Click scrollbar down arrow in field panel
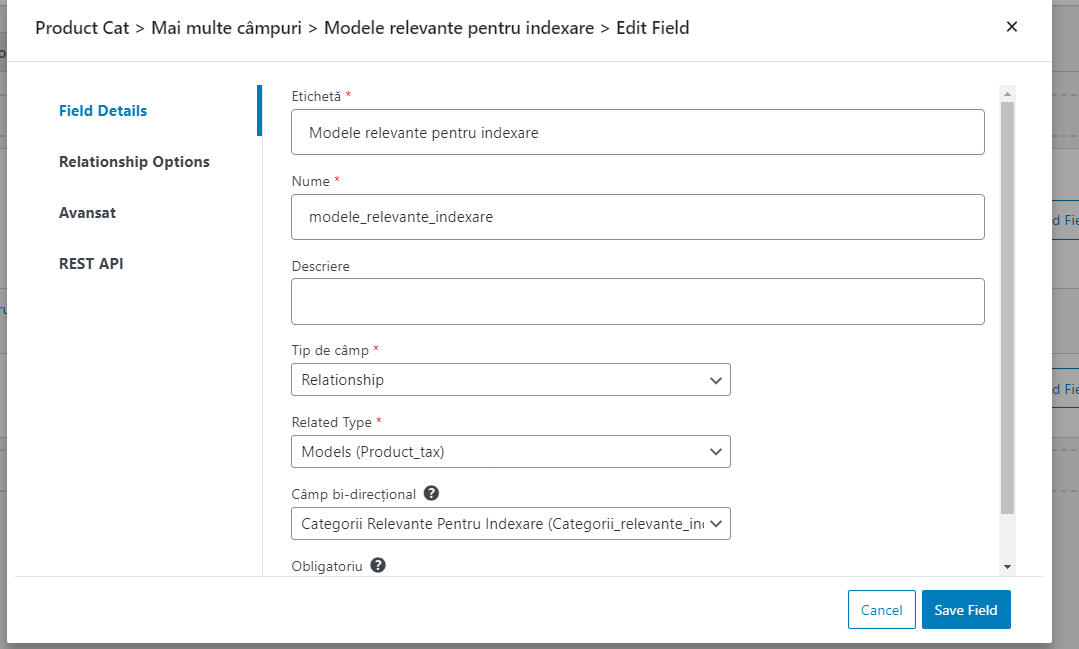 coord(1007,567)
